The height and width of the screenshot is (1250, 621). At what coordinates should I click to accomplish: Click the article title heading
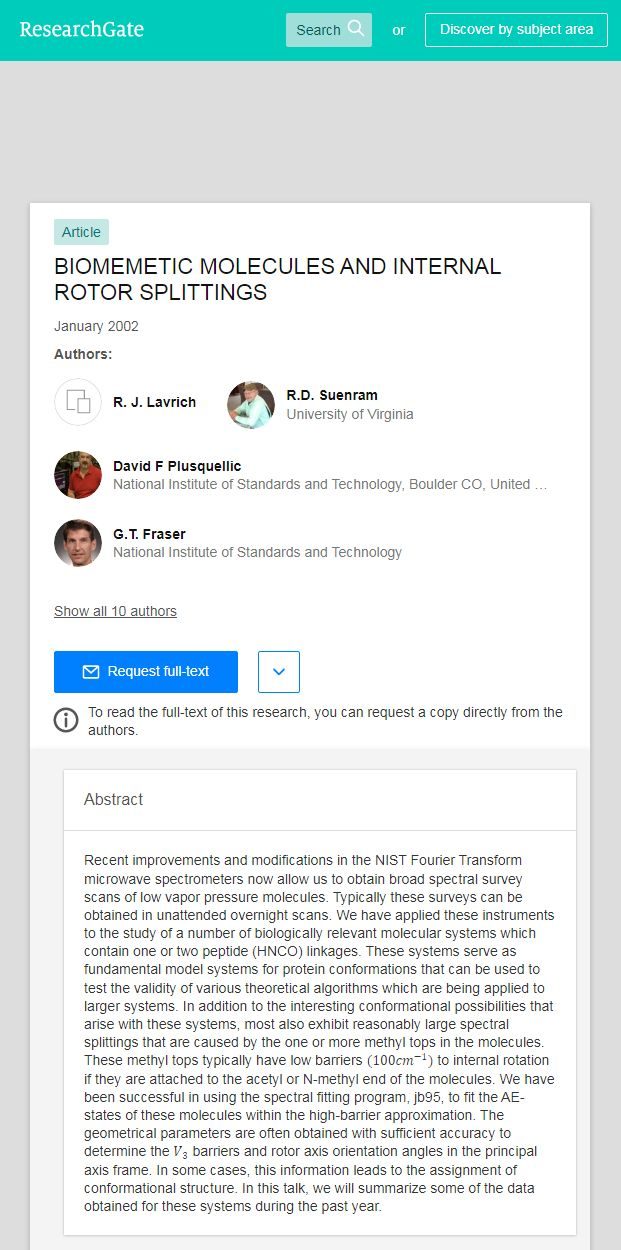[277, 279]
